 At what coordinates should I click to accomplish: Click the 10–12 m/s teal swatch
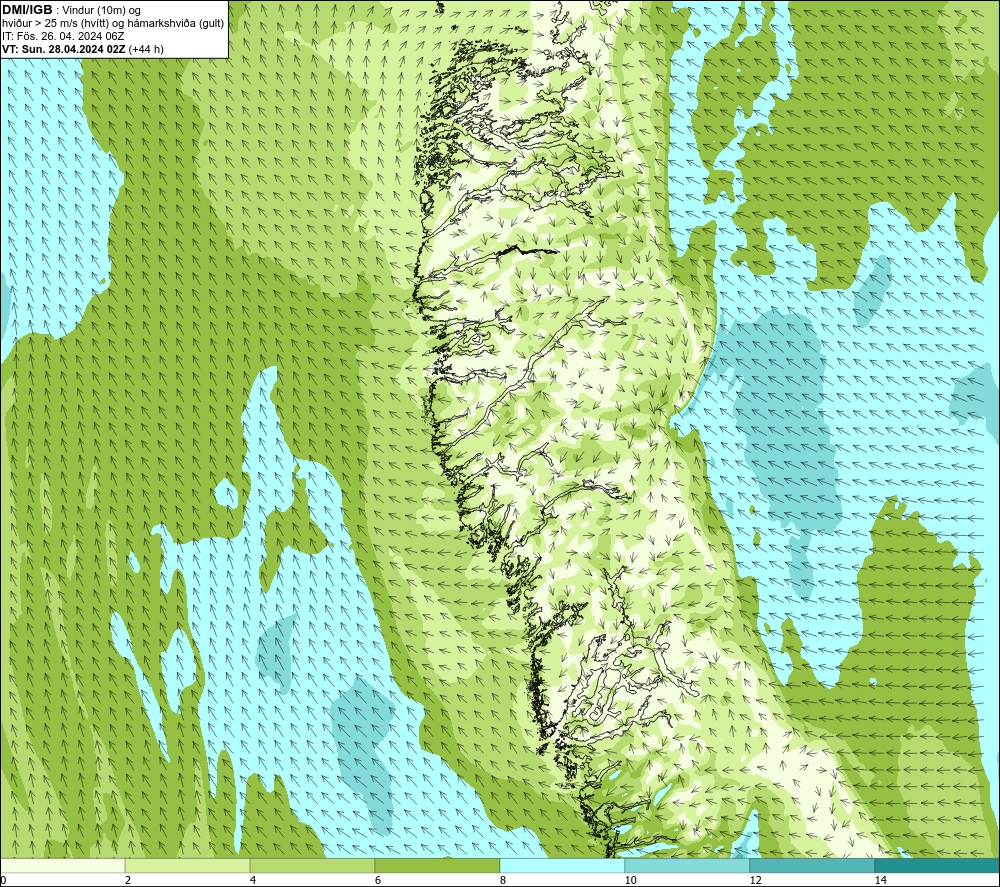pos(688,865)
